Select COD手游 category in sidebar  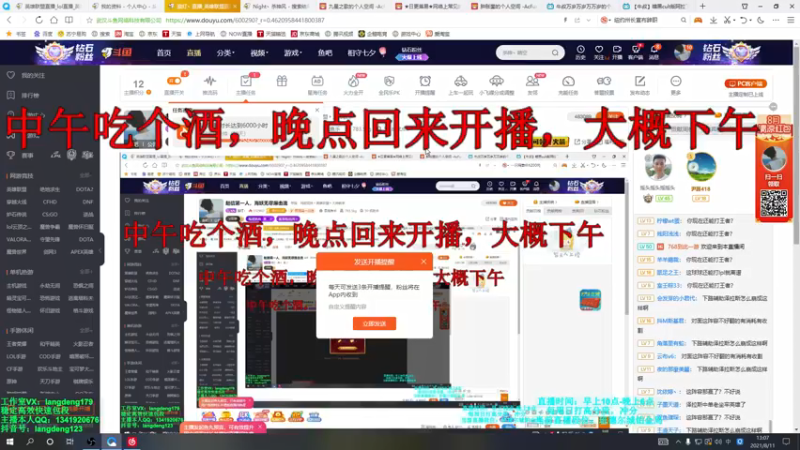(49, 356)
